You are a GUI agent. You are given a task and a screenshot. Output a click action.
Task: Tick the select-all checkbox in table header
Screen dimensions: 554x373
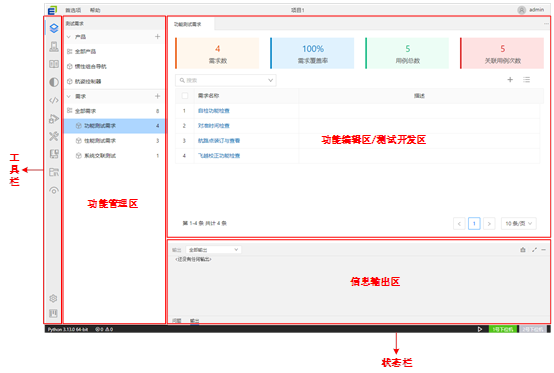pos(185,96)
